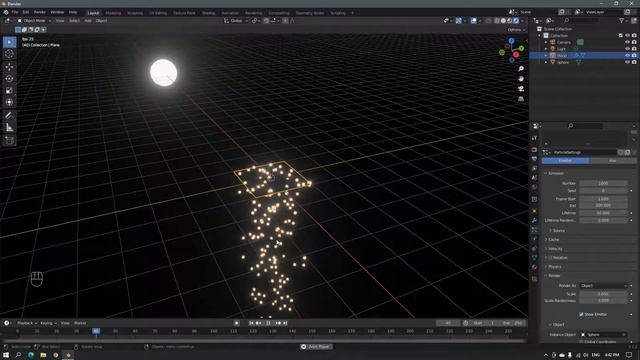Toggle viewport overlays button
This screenshot has width=640, height=360.
(473, 21)
